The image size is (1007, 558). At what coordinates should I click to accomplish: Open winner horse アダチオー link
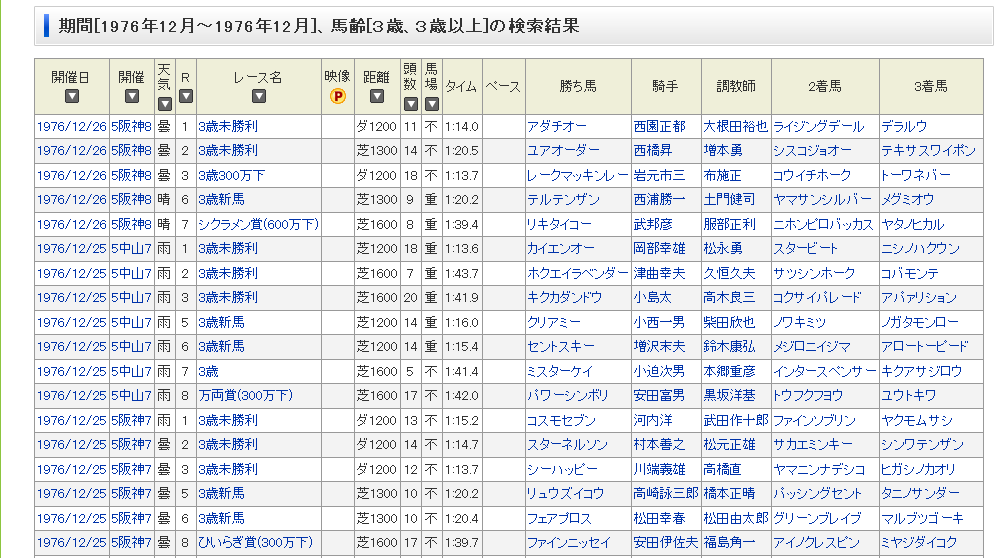[556, 127]
